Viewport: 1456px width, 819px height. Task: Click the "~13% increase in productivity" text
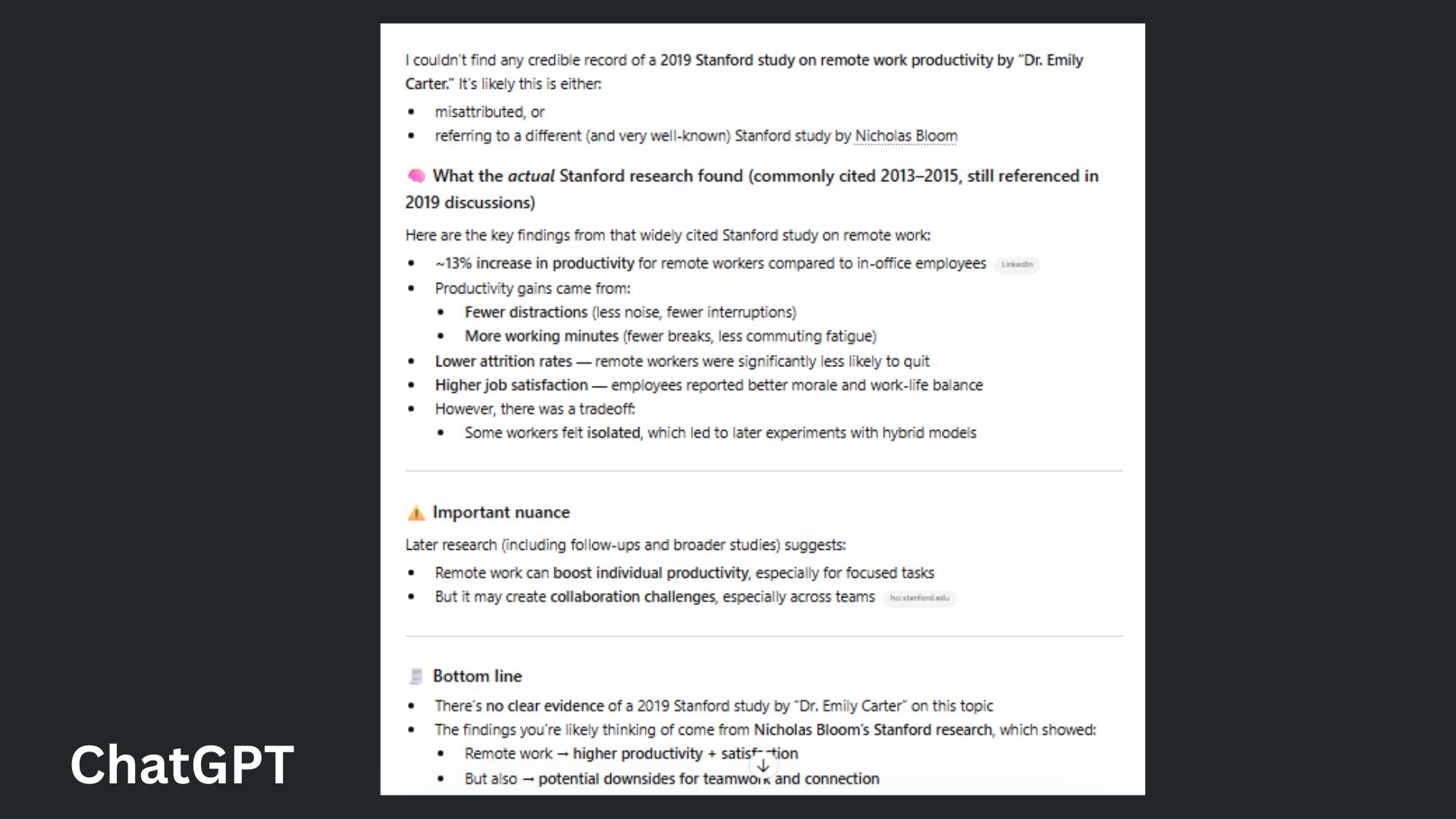(535, 263)
